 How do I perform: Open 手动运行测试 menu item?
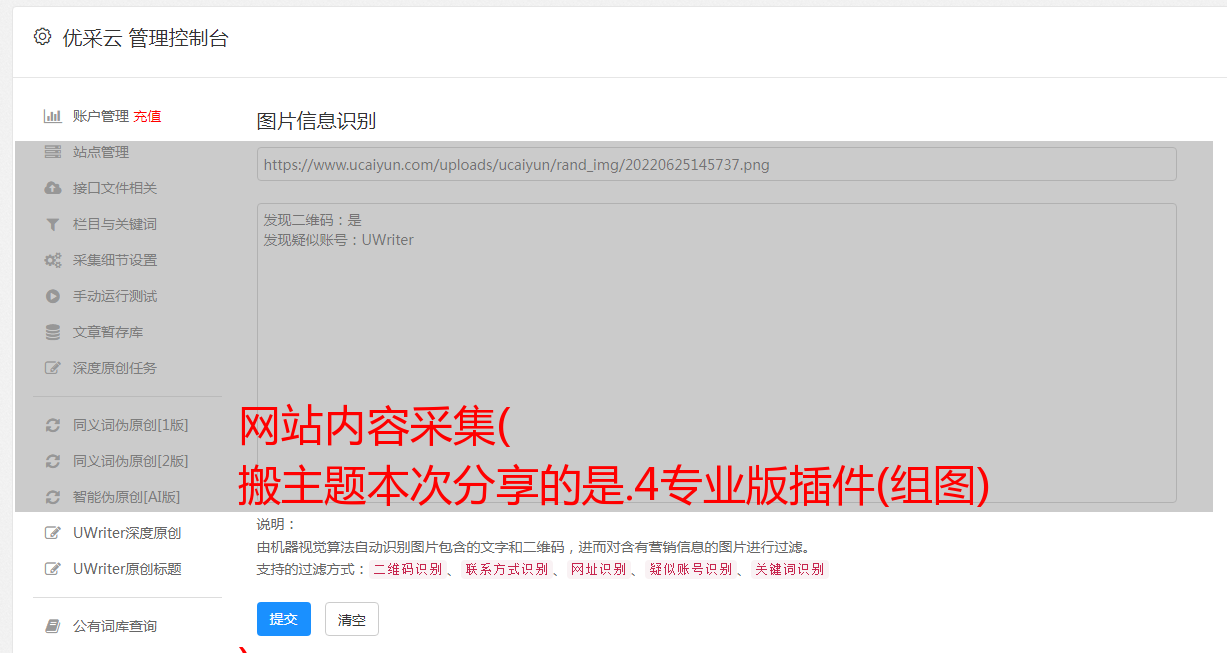115,296
